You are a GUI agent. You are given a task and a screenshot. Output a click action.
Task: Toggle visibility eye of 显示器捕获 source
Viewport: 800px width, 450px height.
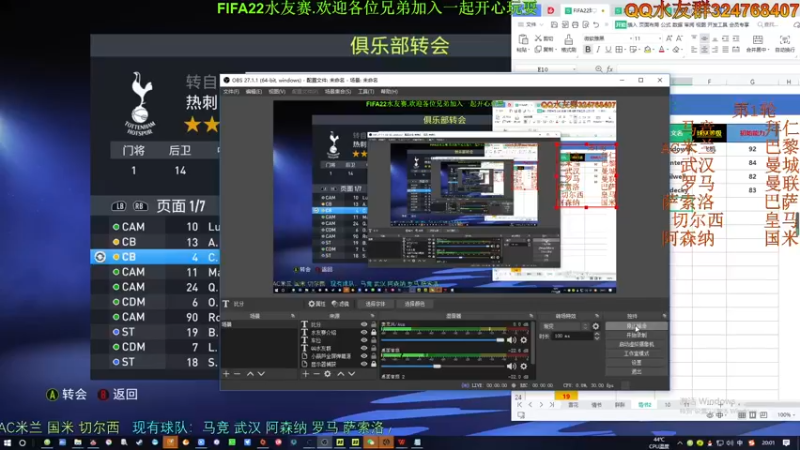(x=364, y=364)
